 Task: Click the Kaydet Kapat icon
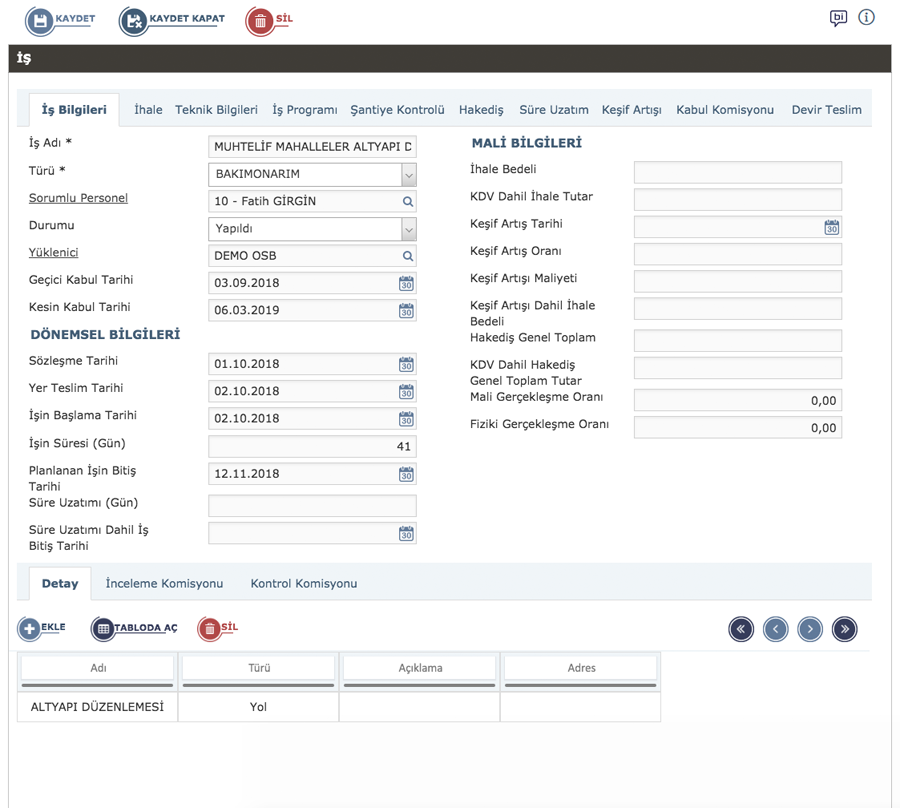tap(134, 21)
